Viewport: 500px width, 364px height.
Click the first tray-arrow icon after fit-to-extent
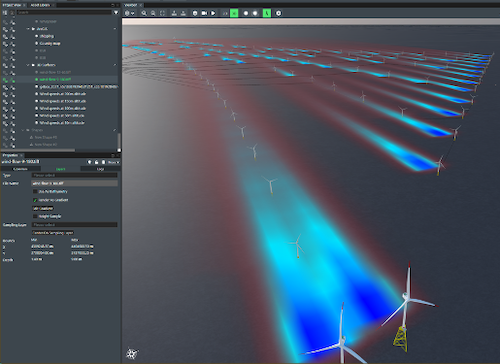click(174, 13)
